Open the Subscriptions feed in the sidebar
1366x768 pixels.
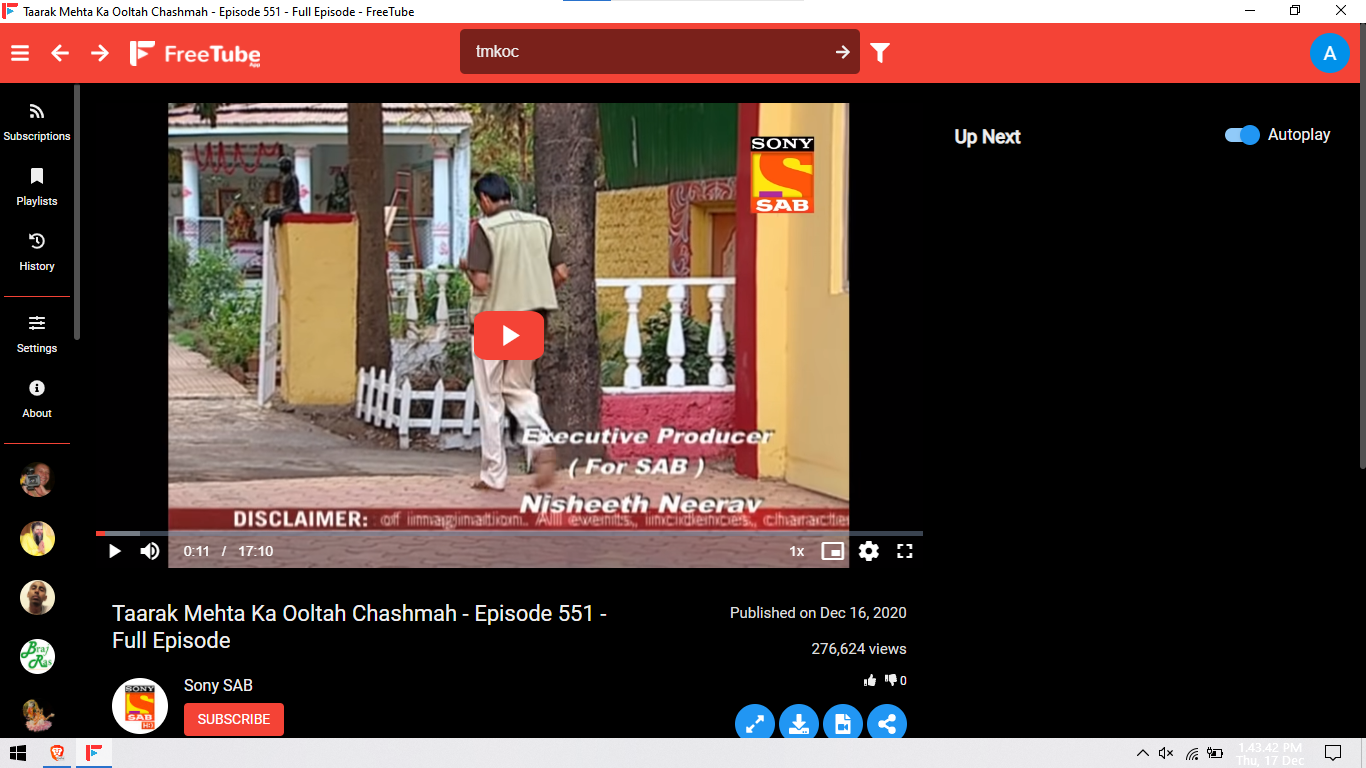click(36, 121)
